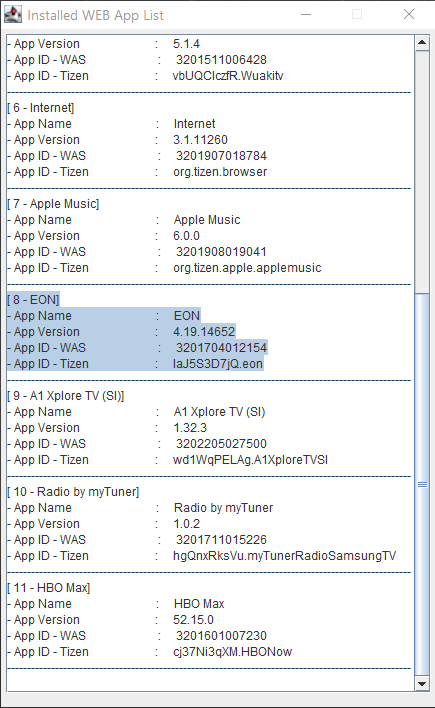Click the Tizen ID org.tizen.browser
The width and height of the screenshot is (435, 708).
click(x=220, y=172)
